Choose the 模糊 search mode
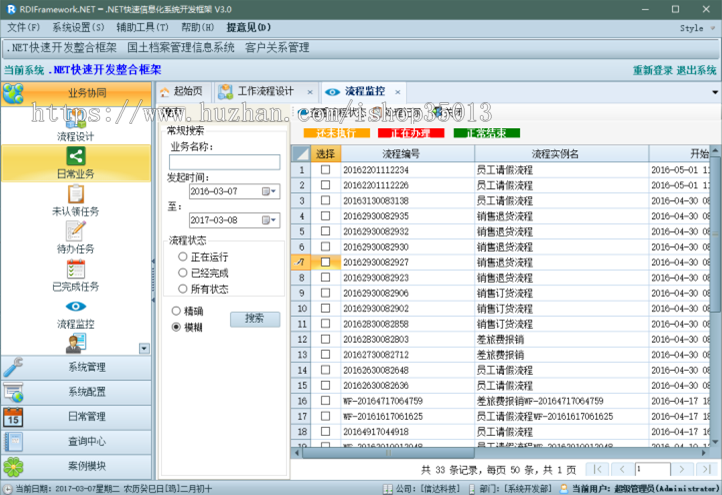Image resolution: width=722 pixels, height=495 pixels. pyautogui.click(x=176, y=327)
